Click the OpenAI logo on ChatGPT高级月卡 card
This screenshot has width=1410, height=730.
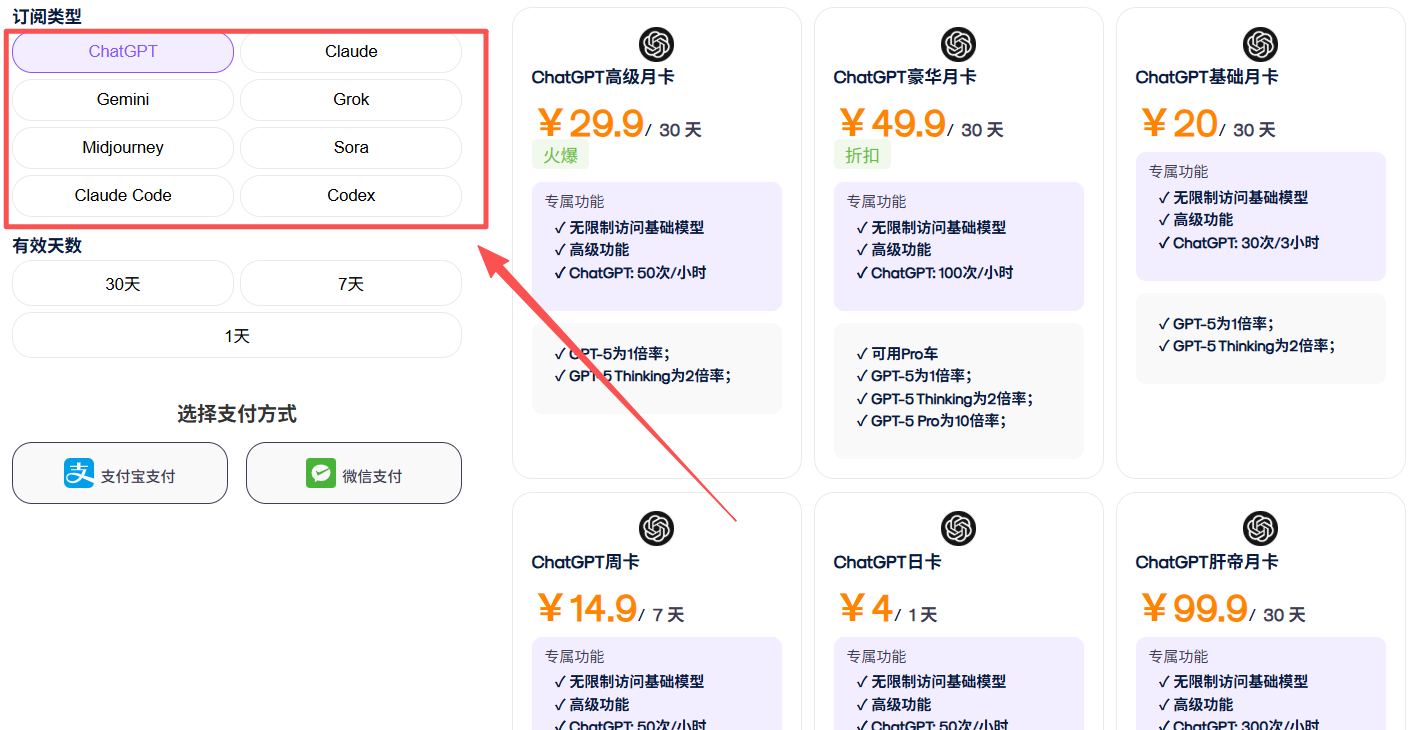tap(656, 45)
